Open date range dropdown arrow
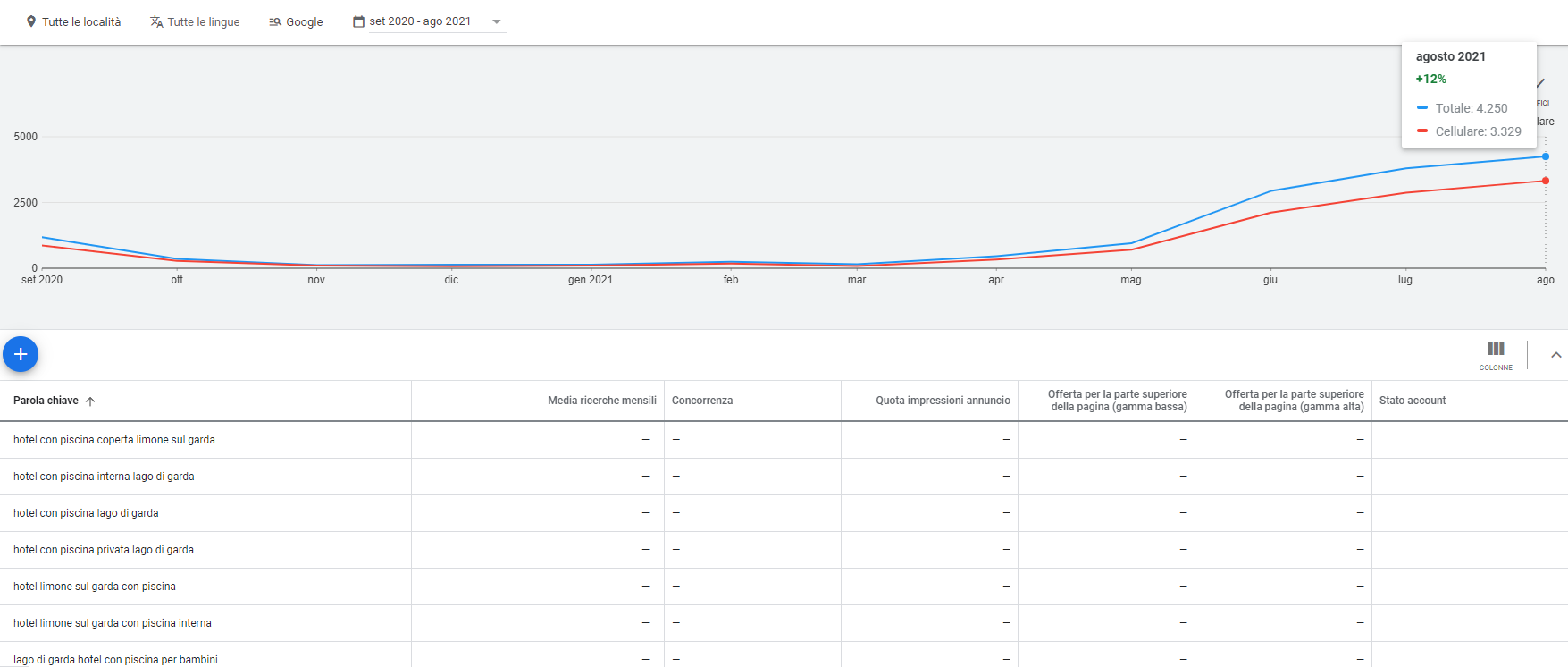Viewport: 1568px width, 667px height. [x=497, y=21]
